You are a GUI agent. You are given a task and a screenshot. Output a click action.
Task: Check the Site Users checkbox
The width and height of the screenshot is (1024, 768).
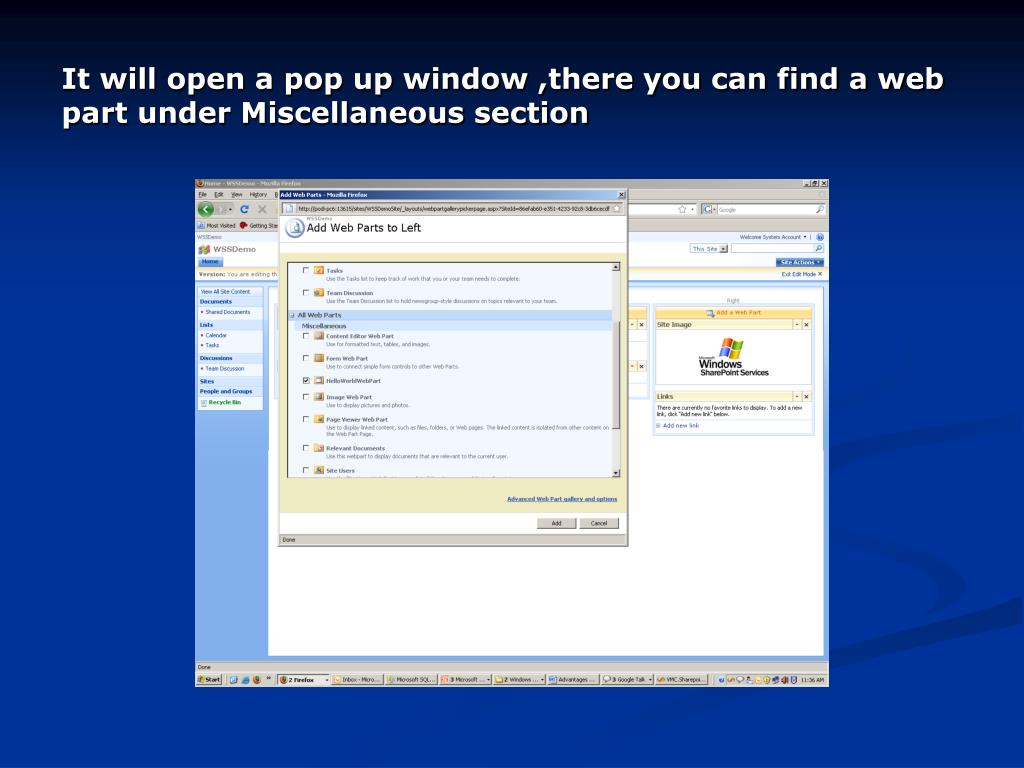point(306,470)
